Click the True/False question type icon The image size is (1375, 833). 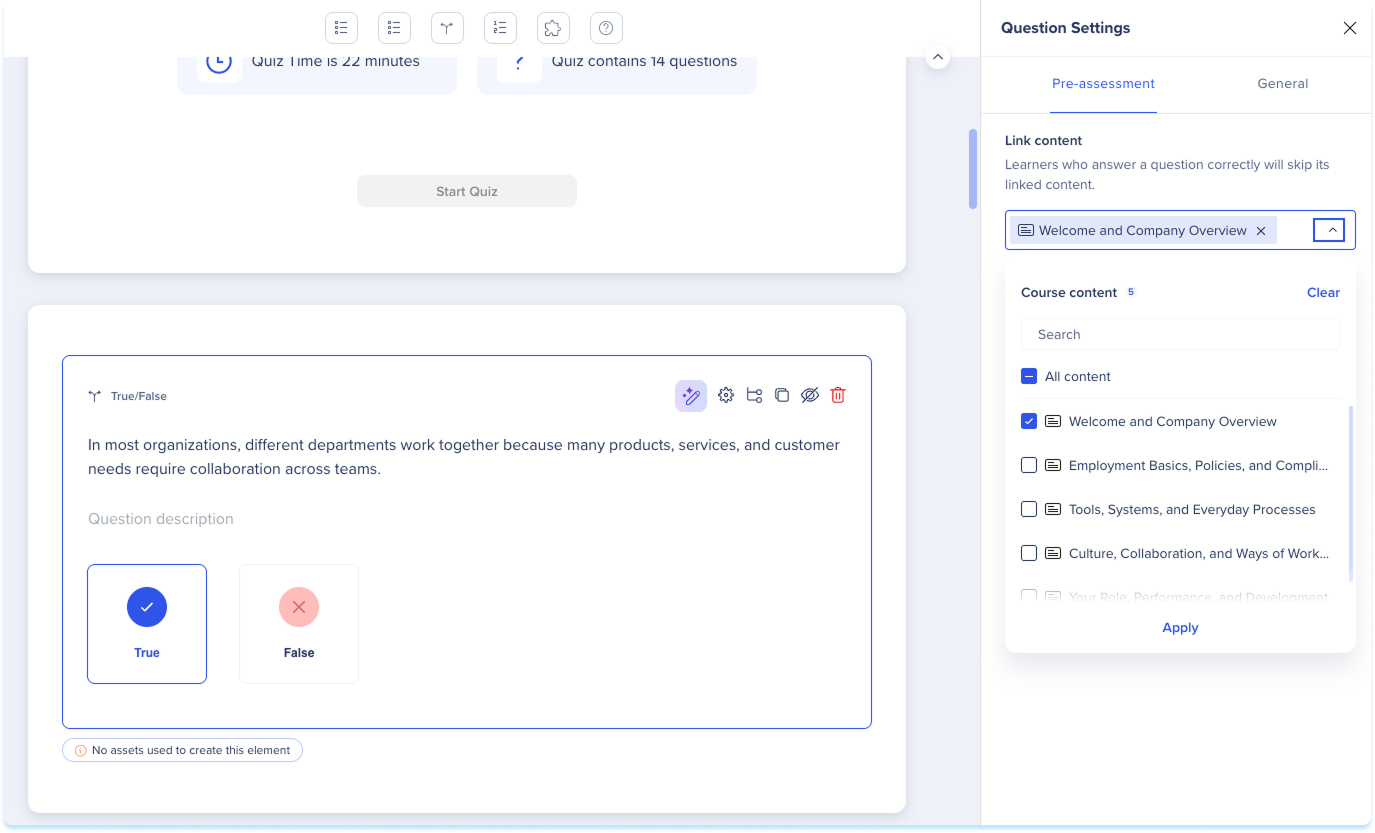(95, 396)
